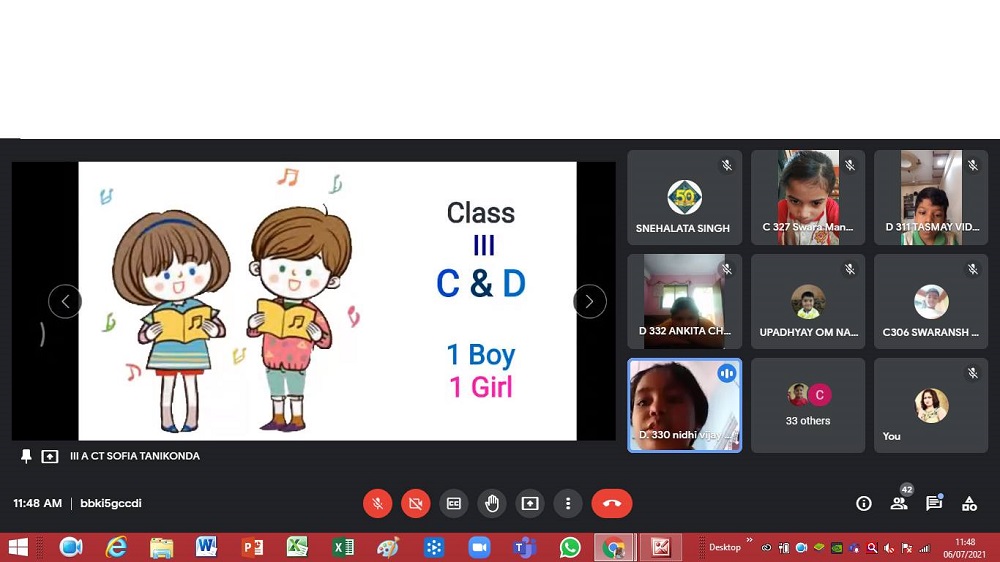Open the meeting details info icon

(x=864, y=504)
